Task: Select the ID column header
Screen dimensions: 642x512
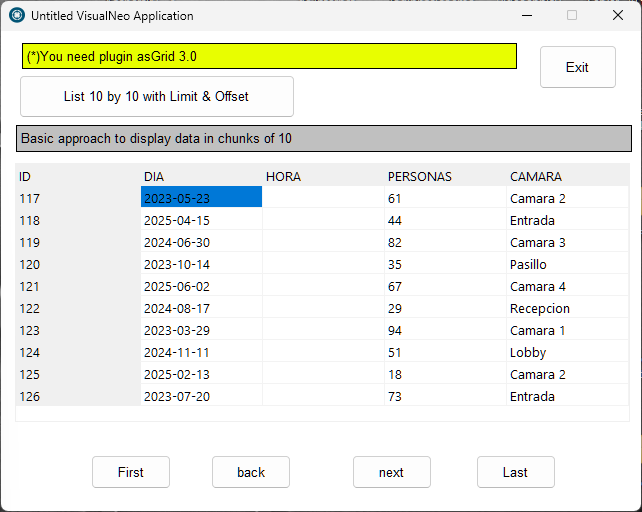Action: (78, 177)
